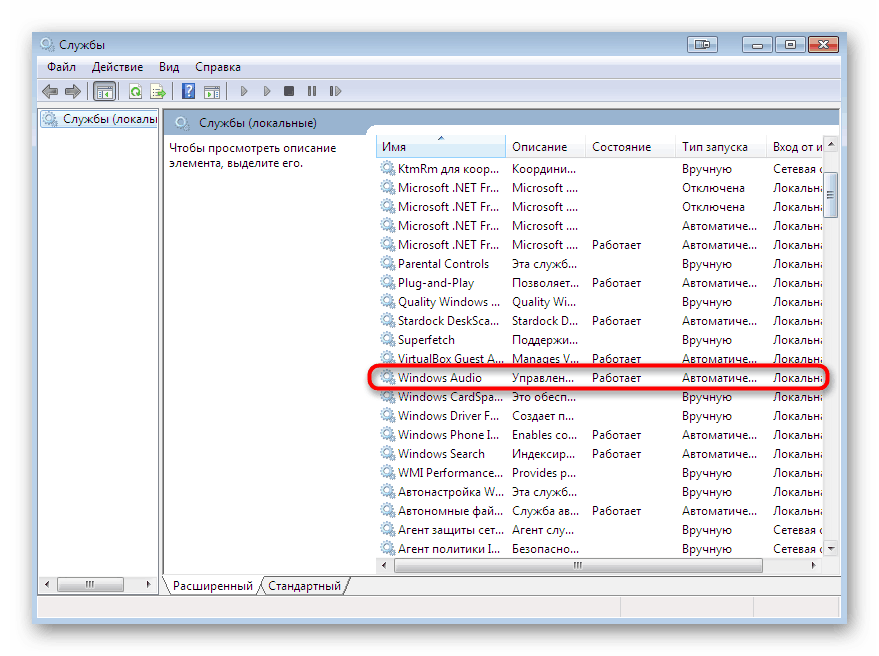
Task: Open the Файл menu
Action: (63, 66)
